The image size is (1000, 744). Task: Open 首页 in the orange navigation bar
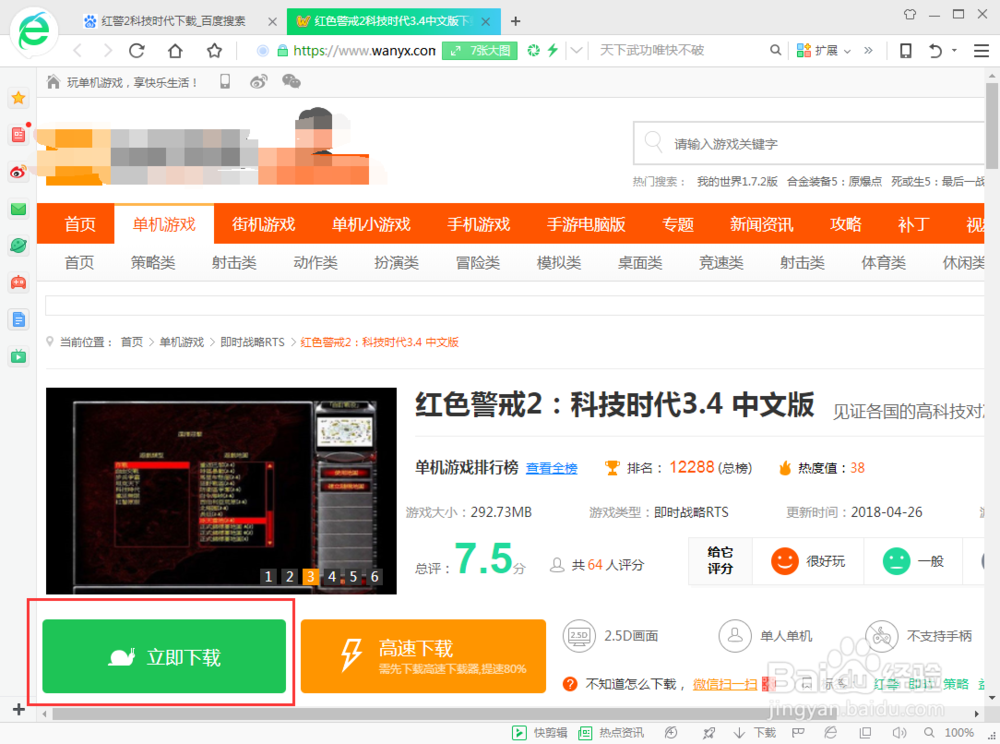[80, 224]
